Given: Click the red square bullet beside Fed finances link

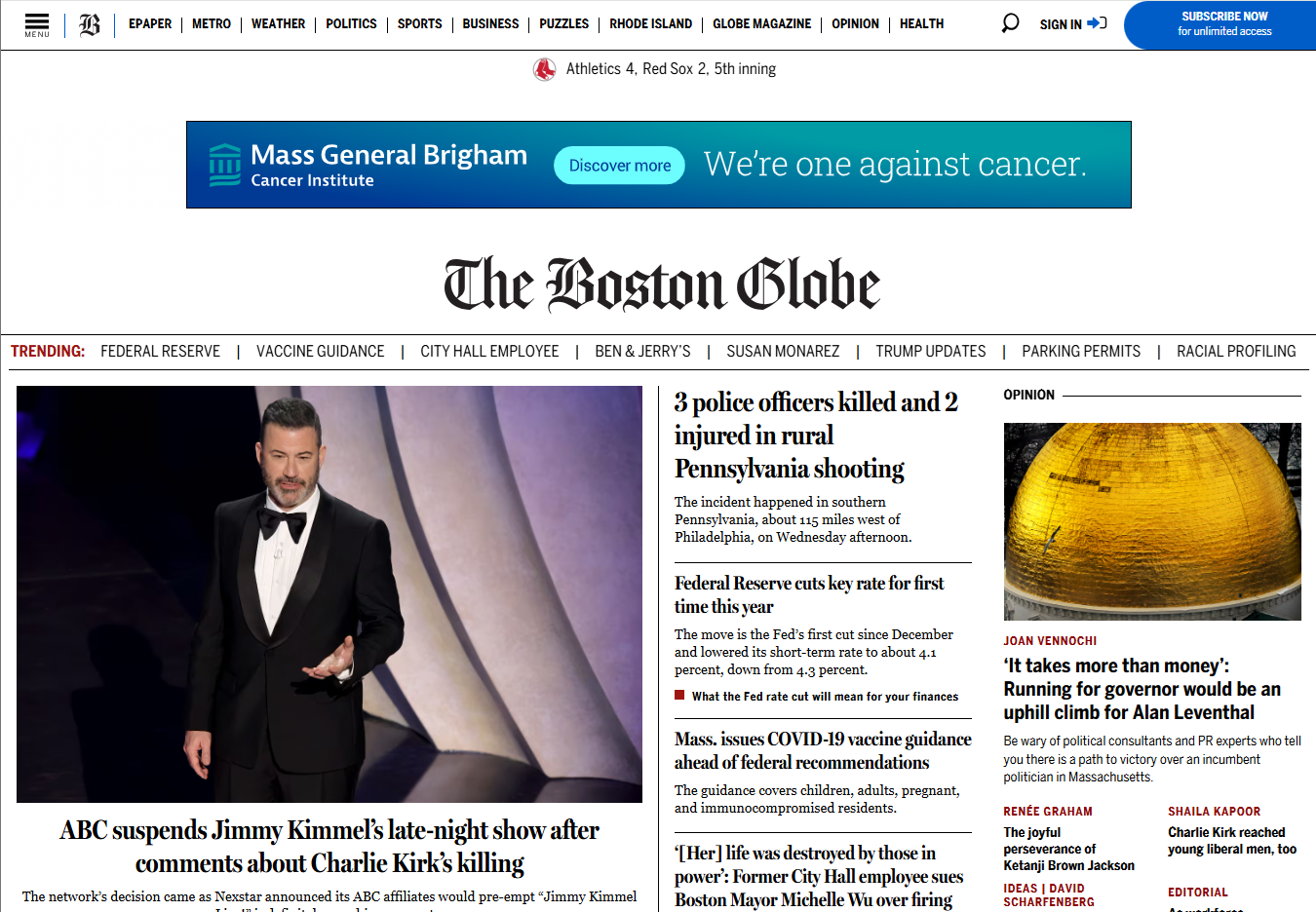Looking at the screenshot, I should (x=679, y=696).
